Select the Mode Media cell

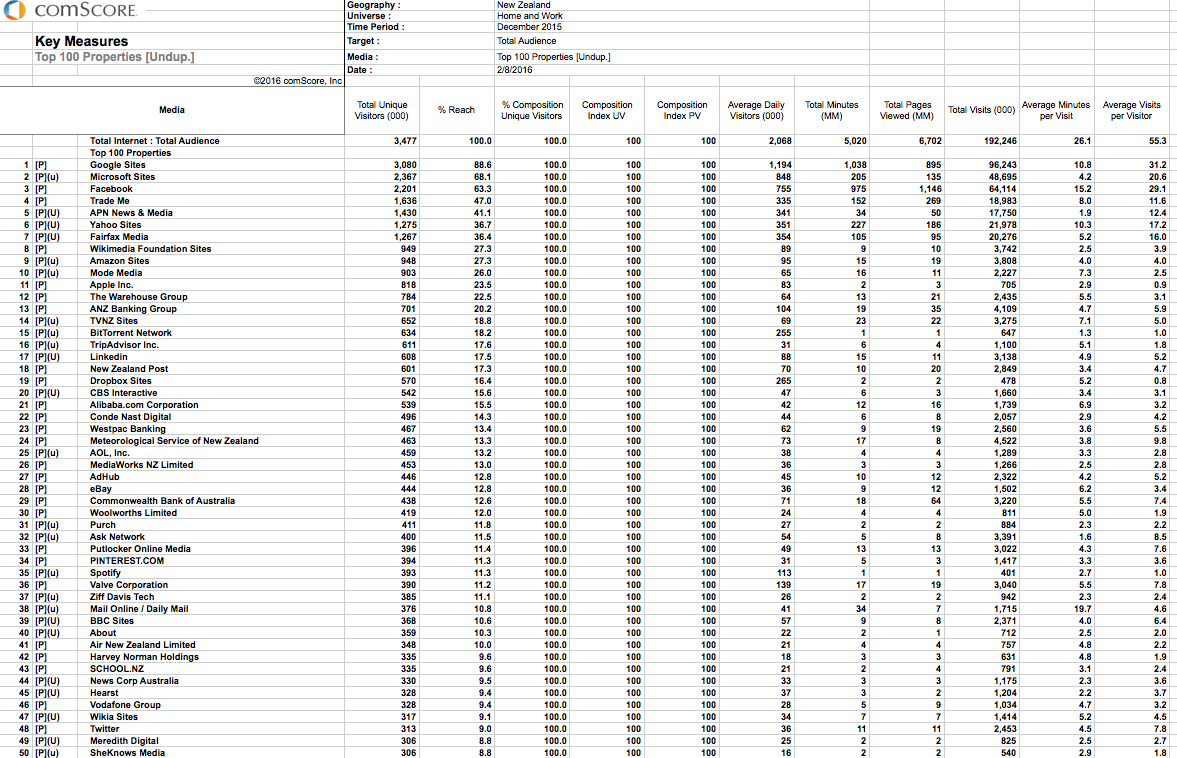click(116, 273)
